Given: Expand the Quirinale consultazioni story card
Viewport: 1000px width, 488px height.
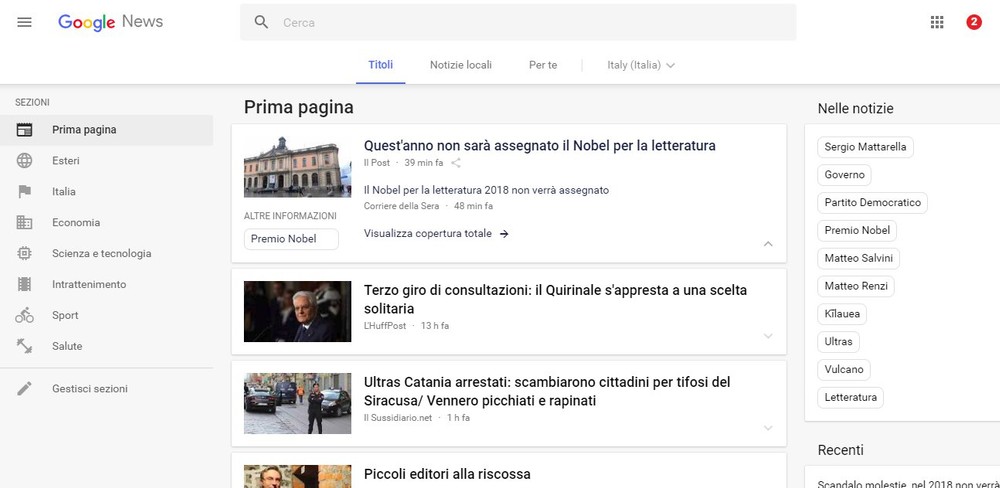Looking at the screenshot, I should coord(767,336).
